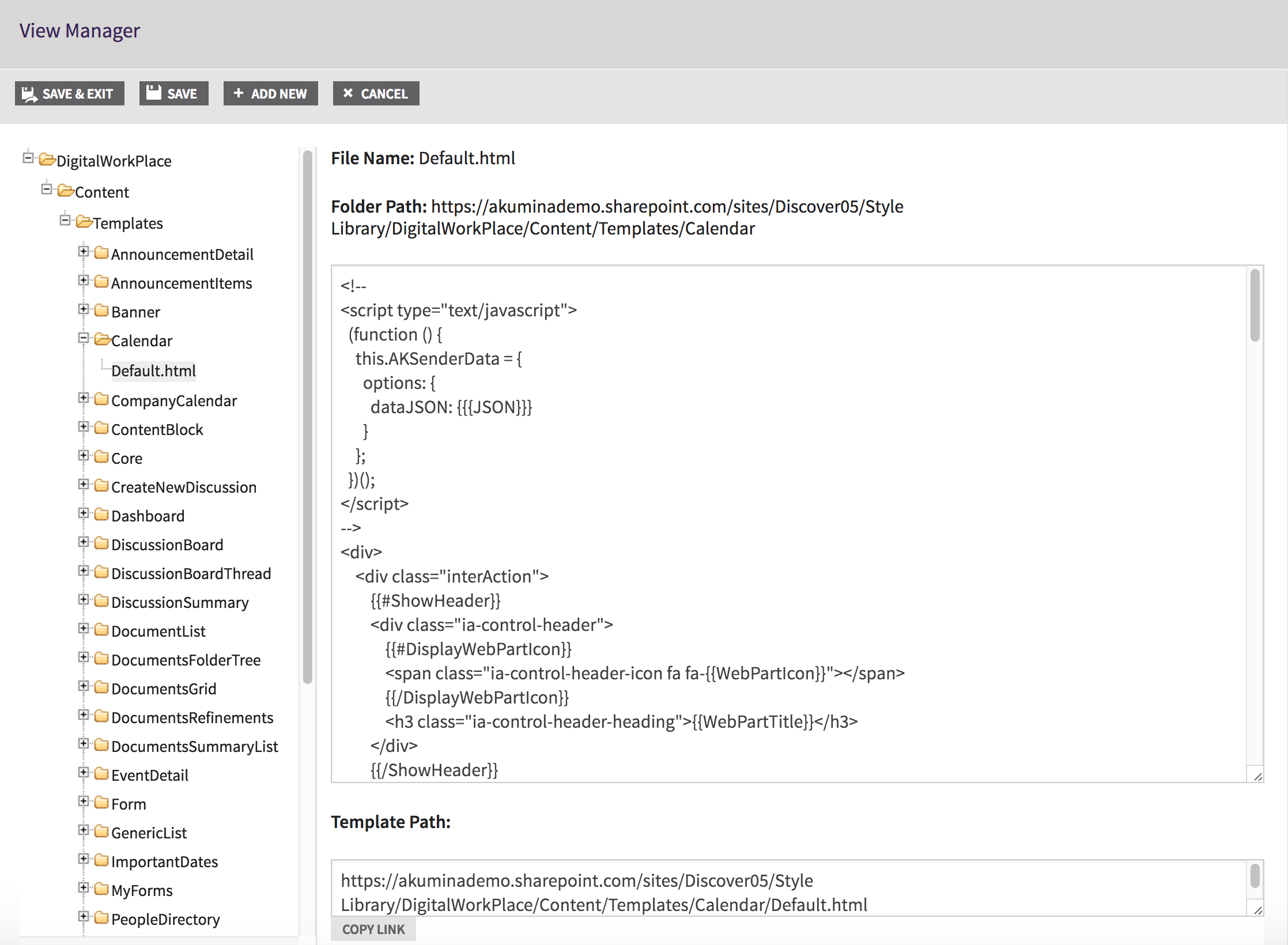The width and height of the screenshot is (1288, 945).
Task: Click the Core folder icon
Action: (101, 457)
